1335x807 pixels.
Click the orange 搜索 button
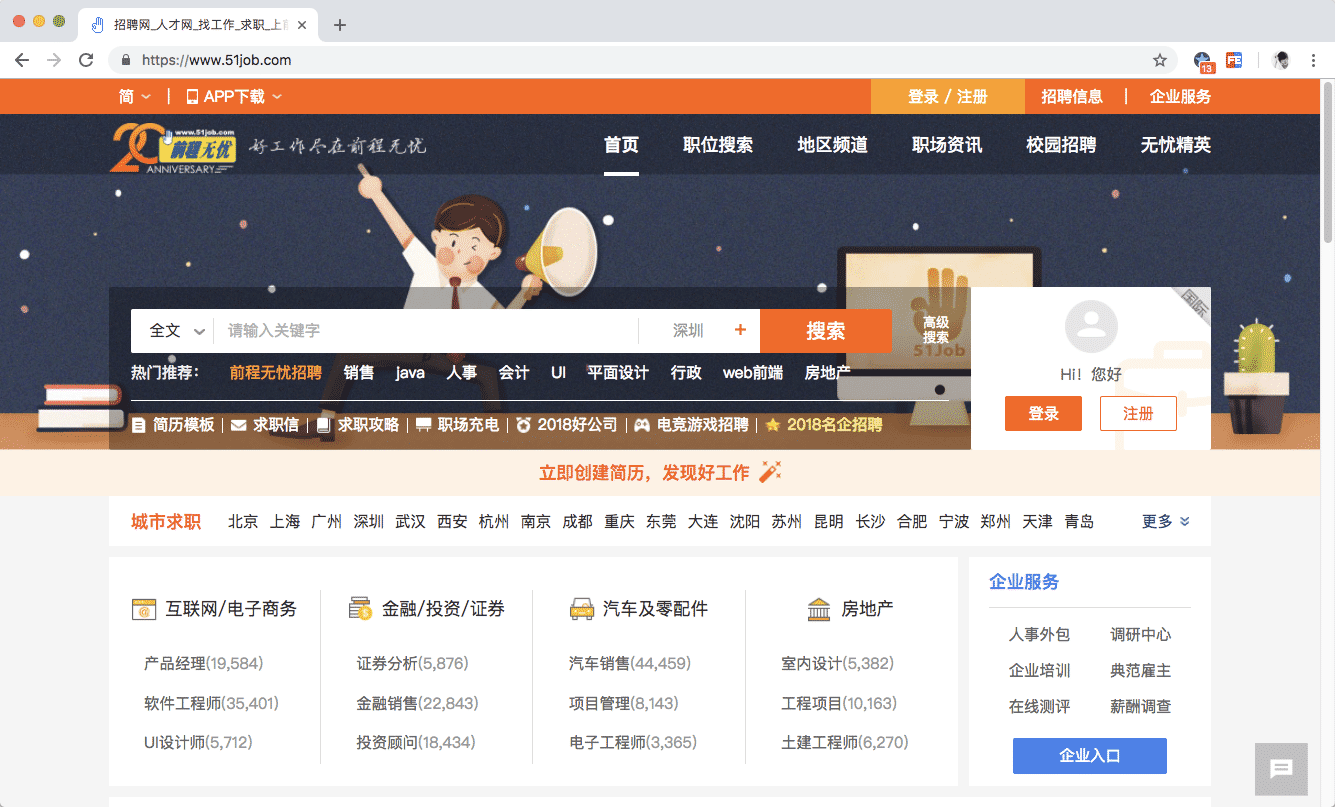(826, 331)
